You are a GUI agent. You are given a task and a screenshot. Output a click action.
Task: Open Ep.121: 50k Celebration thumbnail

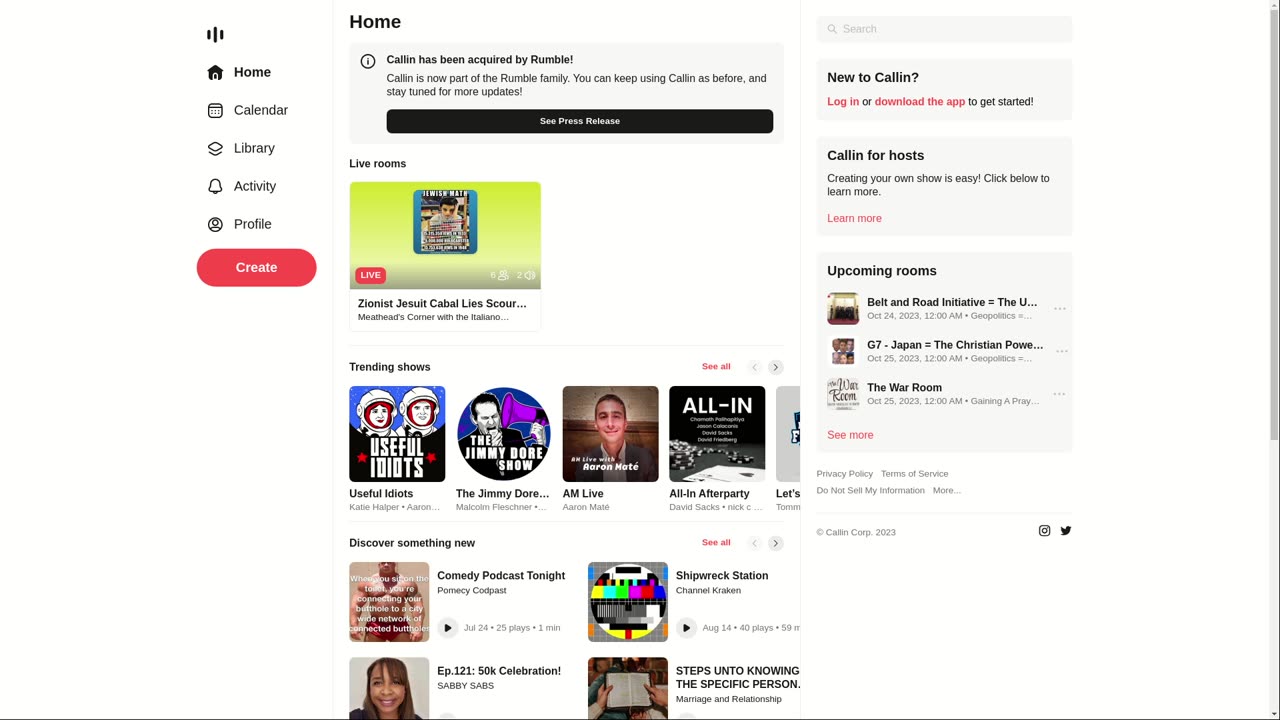point(389,688)
